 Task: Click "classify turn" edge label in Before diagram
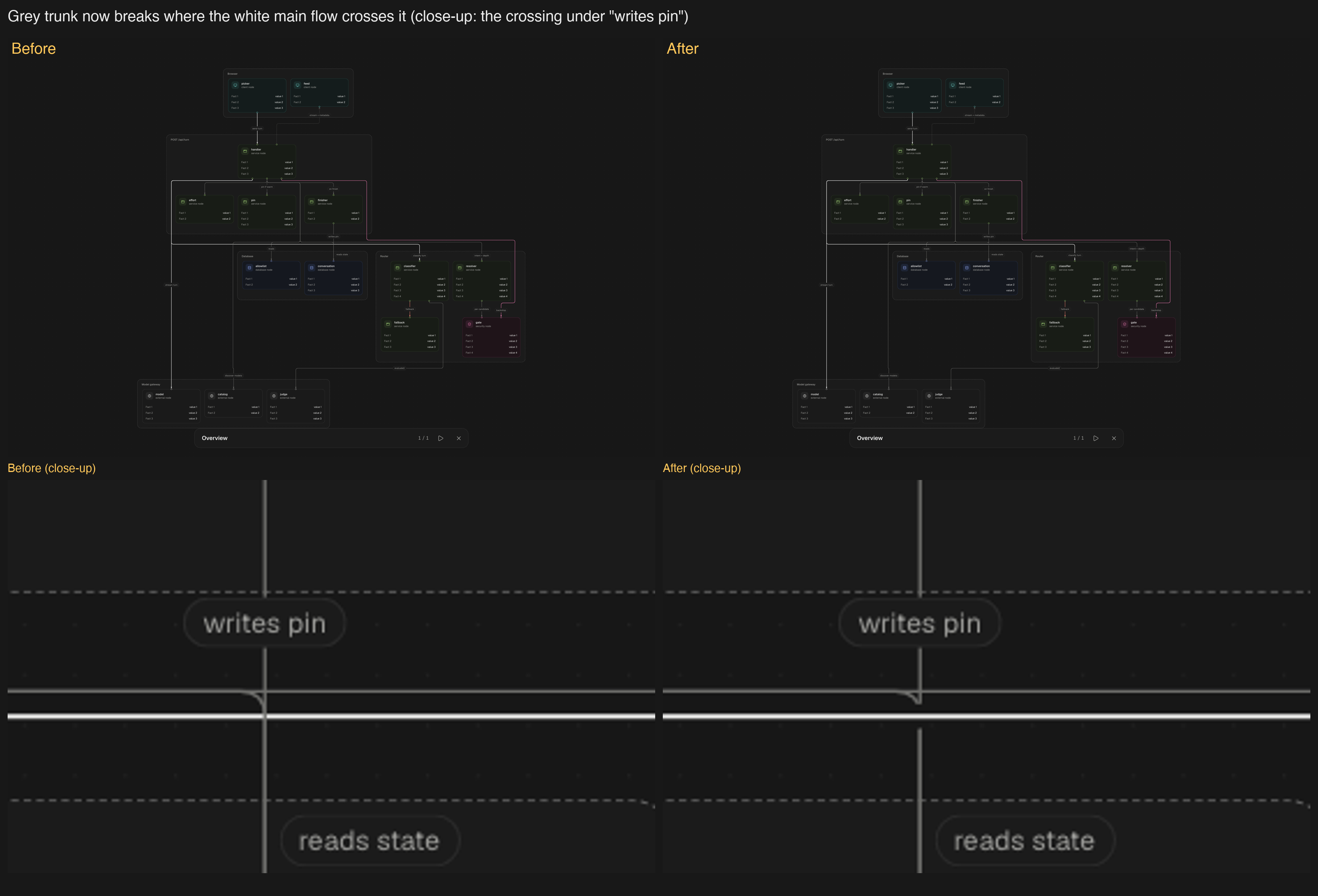pos(419,256)
